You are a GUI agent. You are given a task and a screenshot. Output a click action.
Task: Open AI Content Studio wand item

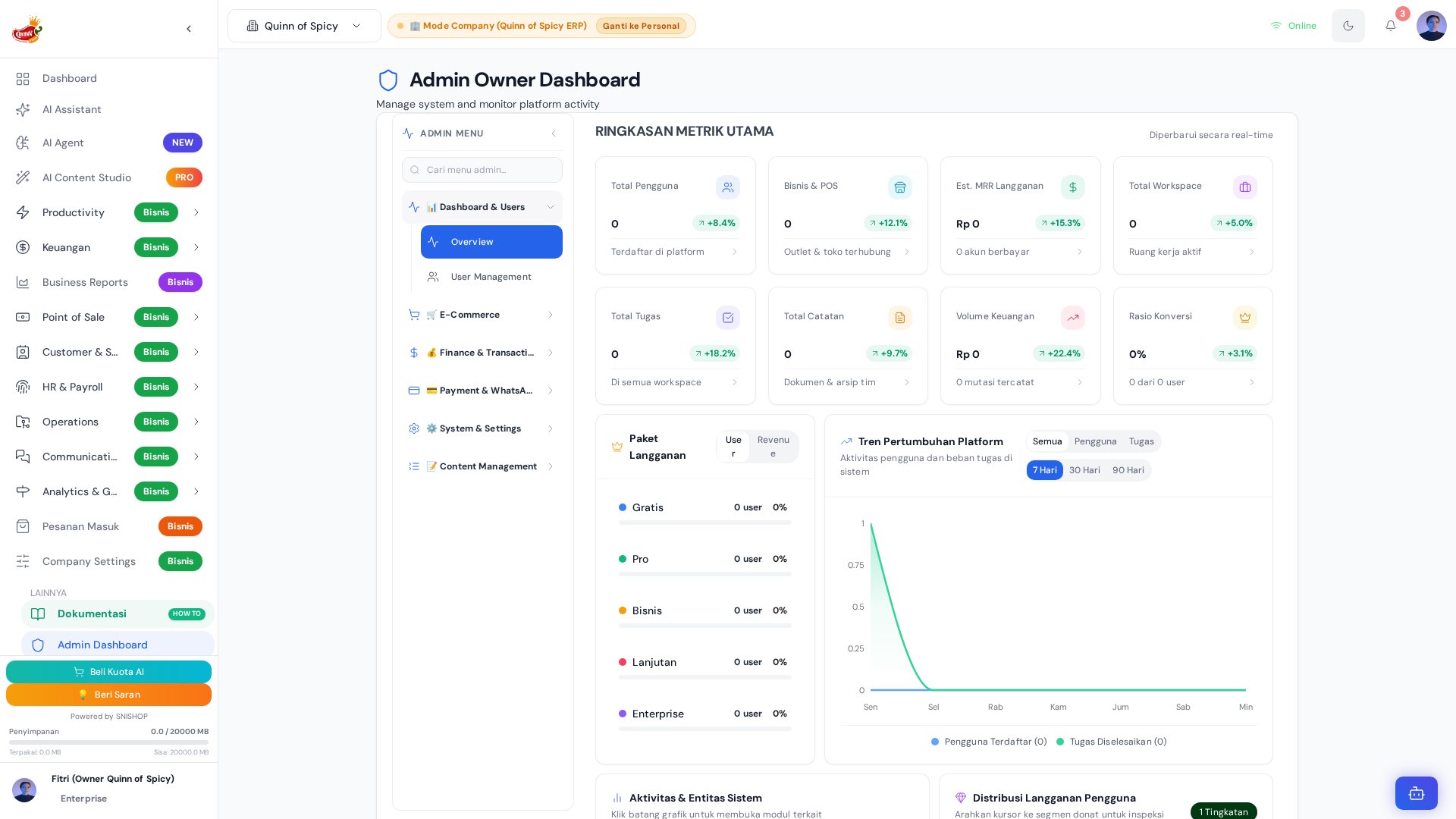pos(109,177)
